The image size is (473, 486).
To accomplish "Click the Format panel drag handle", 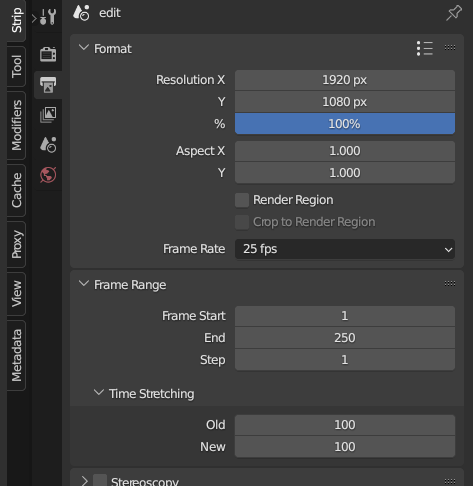I will [450, 48].
